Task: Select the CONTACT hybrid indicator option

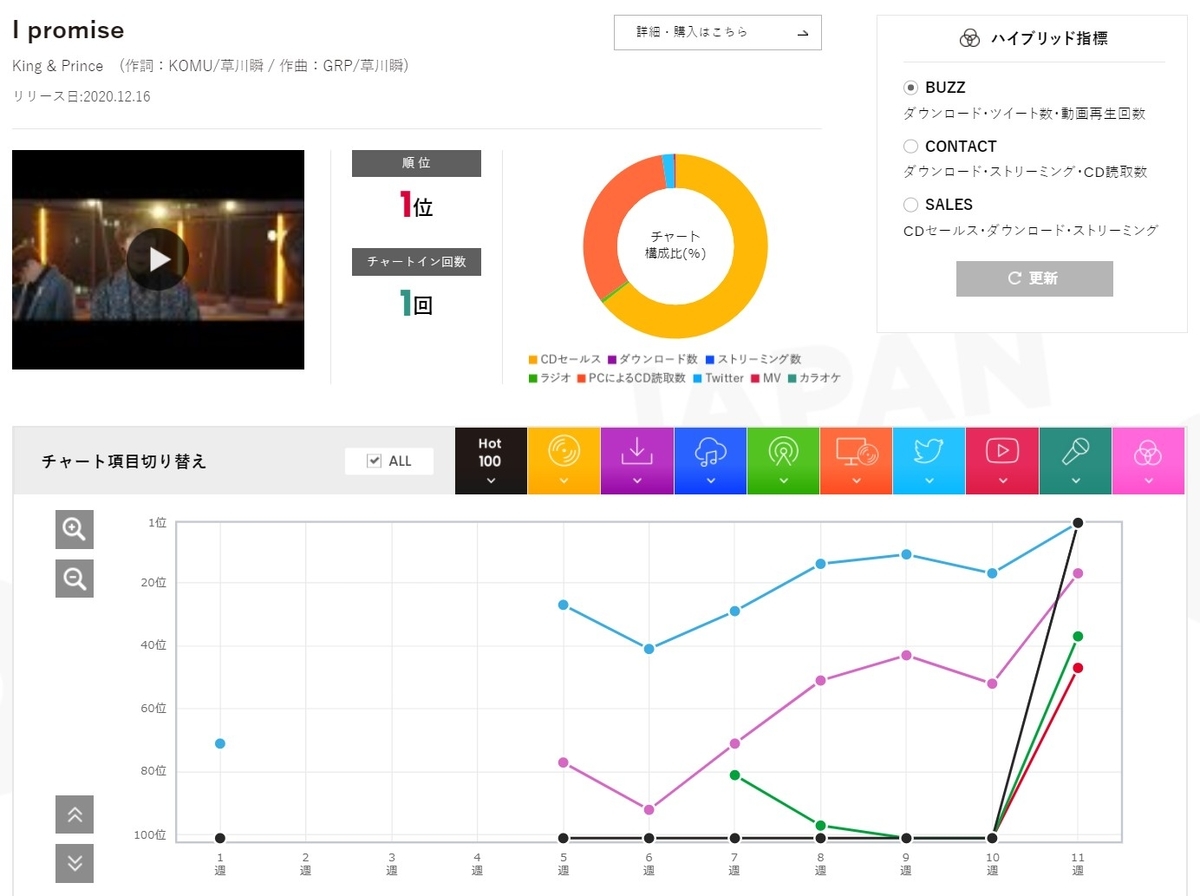Action: click(910, 146)
